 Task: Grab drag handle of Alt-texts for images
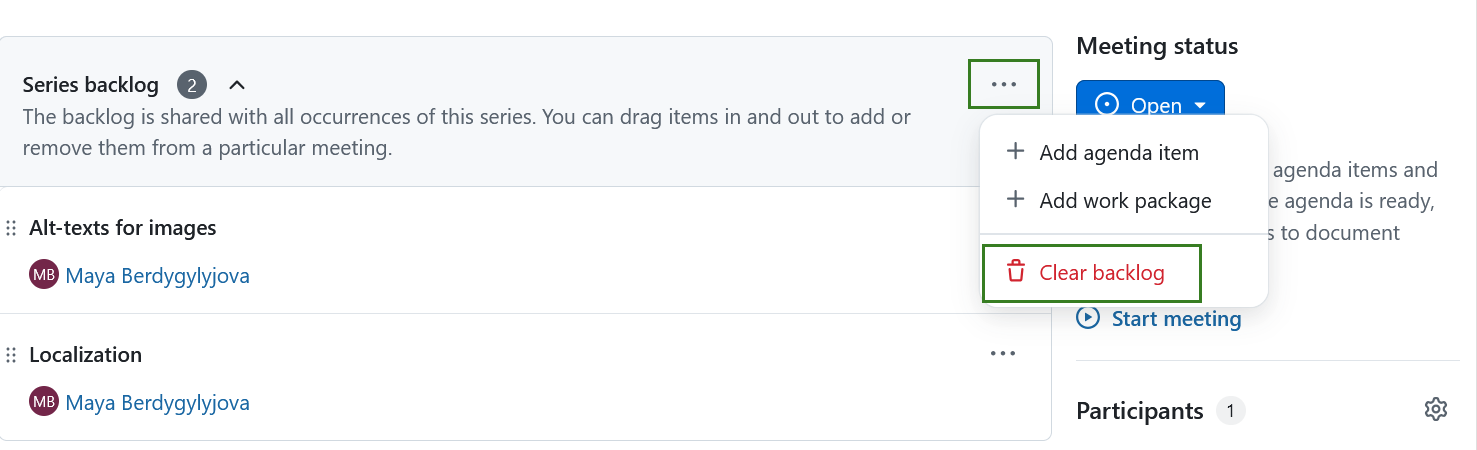click(12, 228)
